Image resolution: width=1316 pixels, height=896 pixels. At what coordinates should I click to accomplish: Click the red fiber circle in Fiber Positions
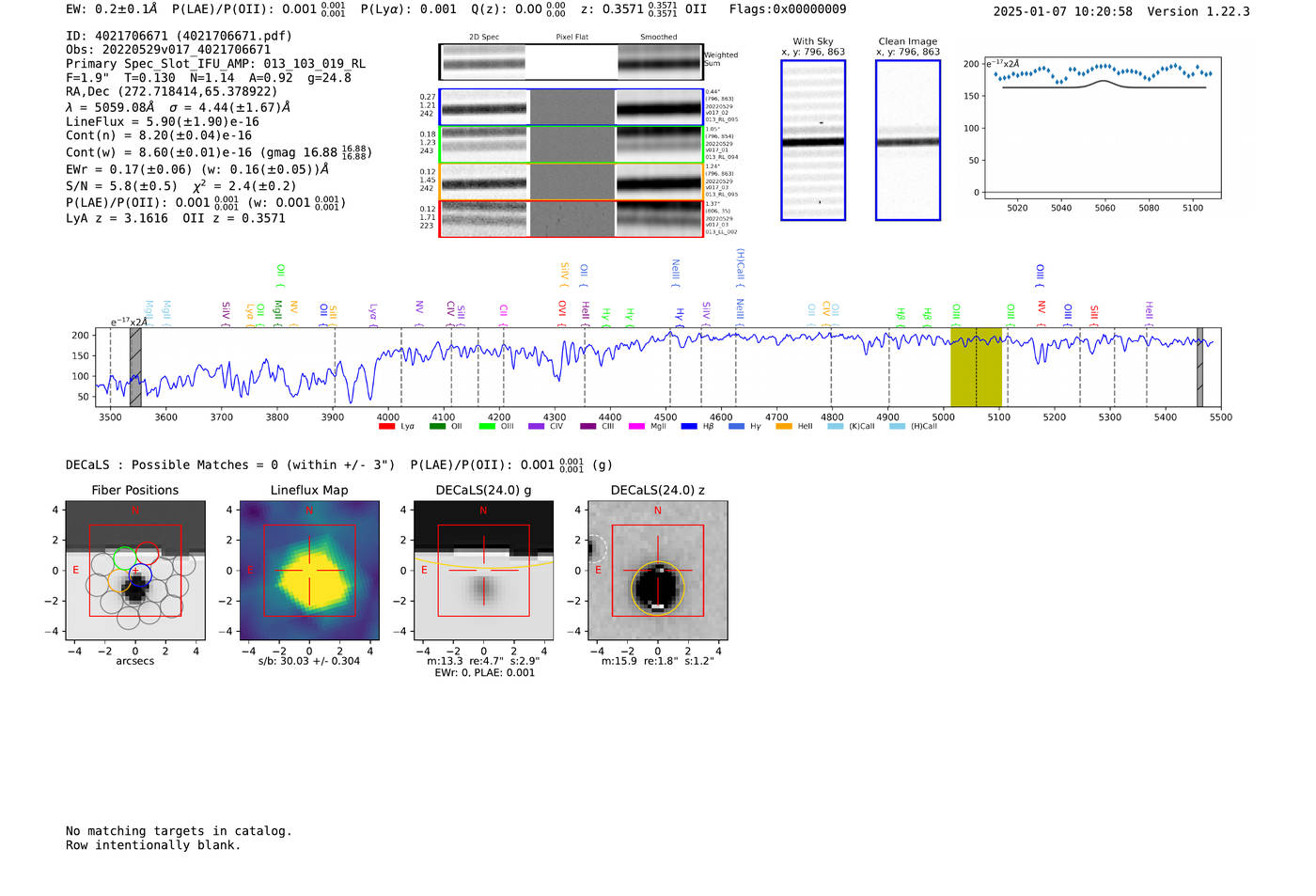coord(147,554)
